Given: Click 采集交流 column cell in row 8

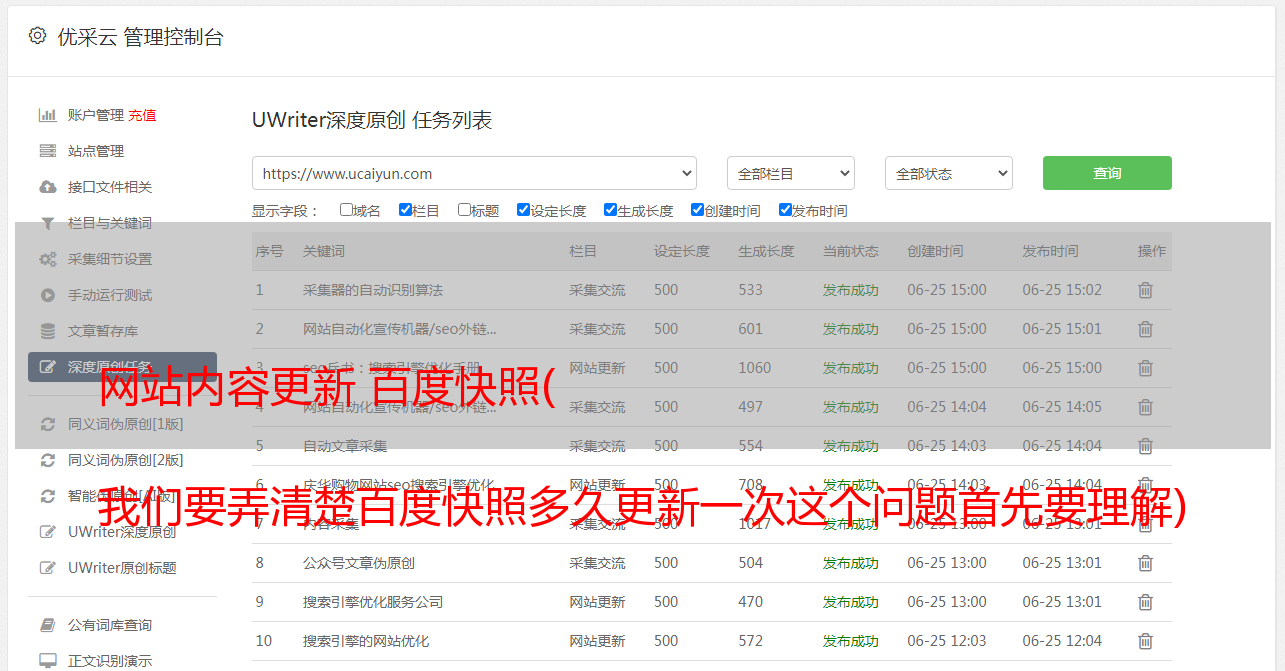Looking at the screenshot, I should click(597, 563).
